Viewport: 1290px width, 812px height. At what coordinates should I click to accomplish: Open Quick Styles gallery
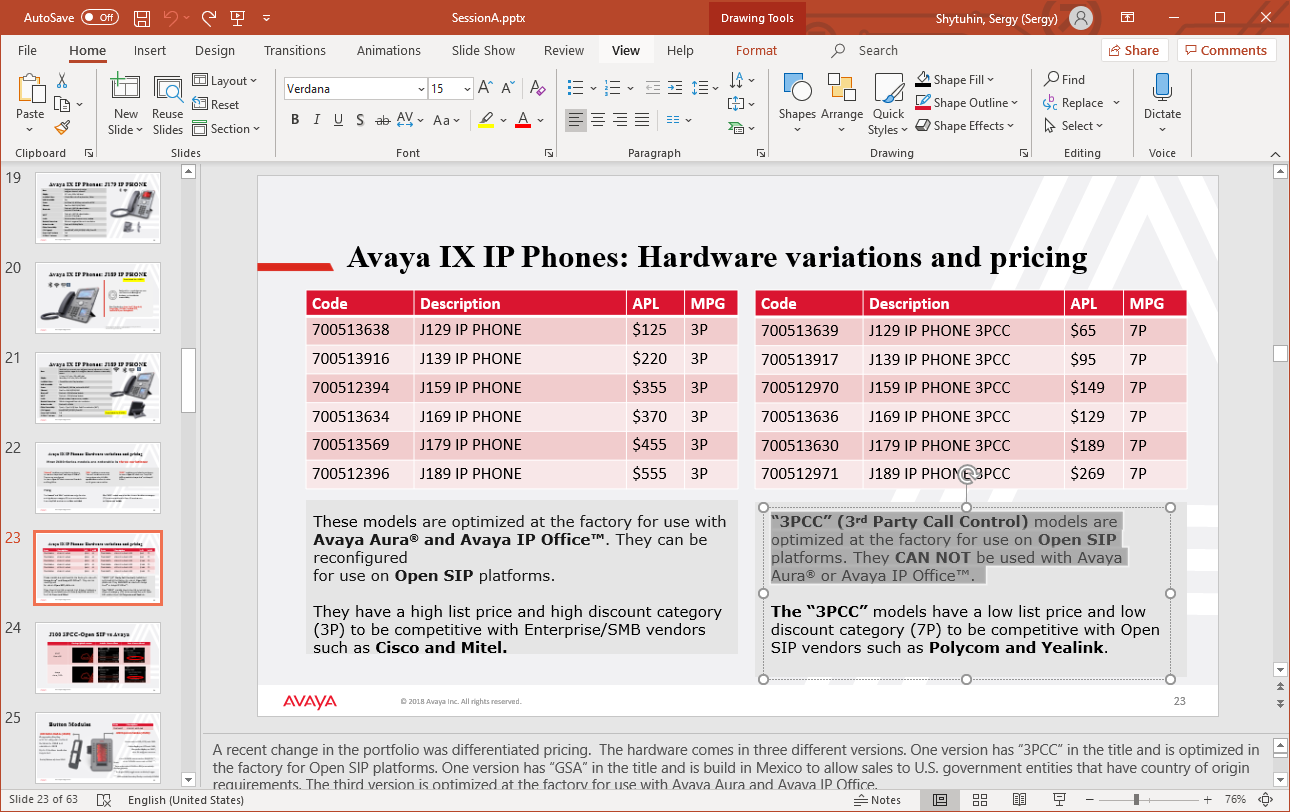888,105
